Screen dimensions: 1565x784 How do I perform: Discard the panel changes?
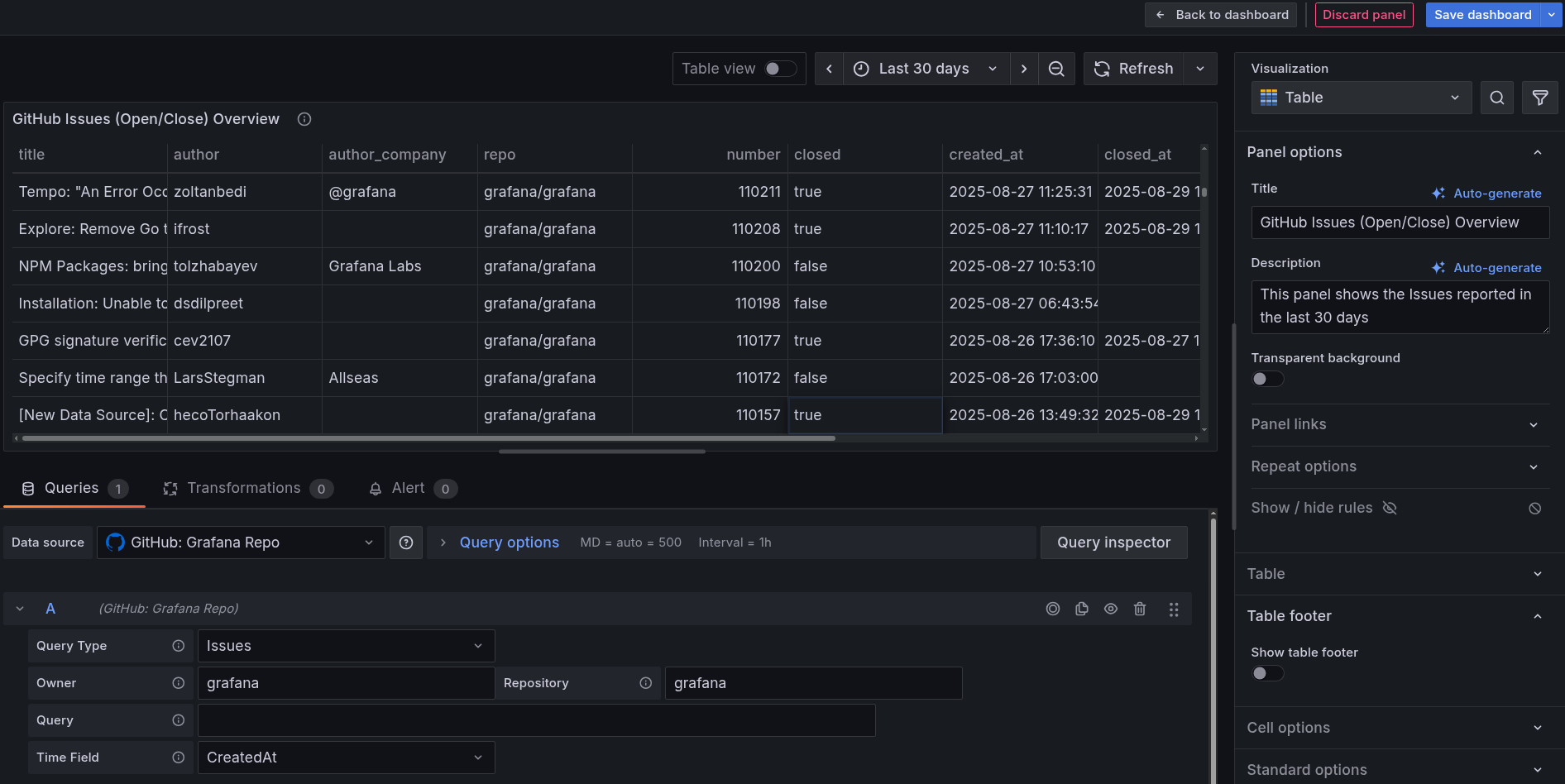(x=1363, y=14)
